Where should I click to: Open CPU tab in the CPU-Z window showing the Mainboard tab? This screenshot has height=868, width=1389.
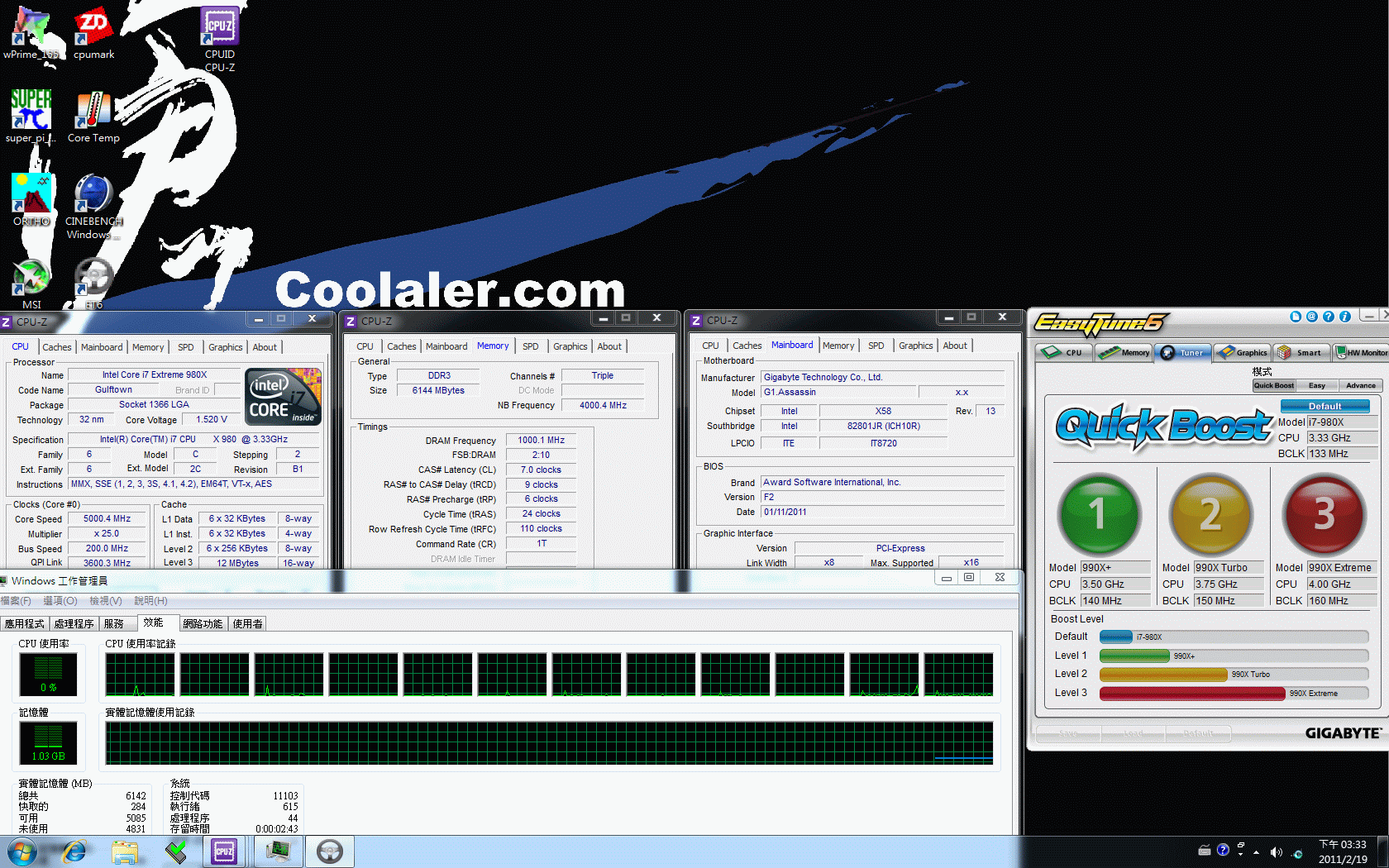pyautogui.click(x=710, y=346)
